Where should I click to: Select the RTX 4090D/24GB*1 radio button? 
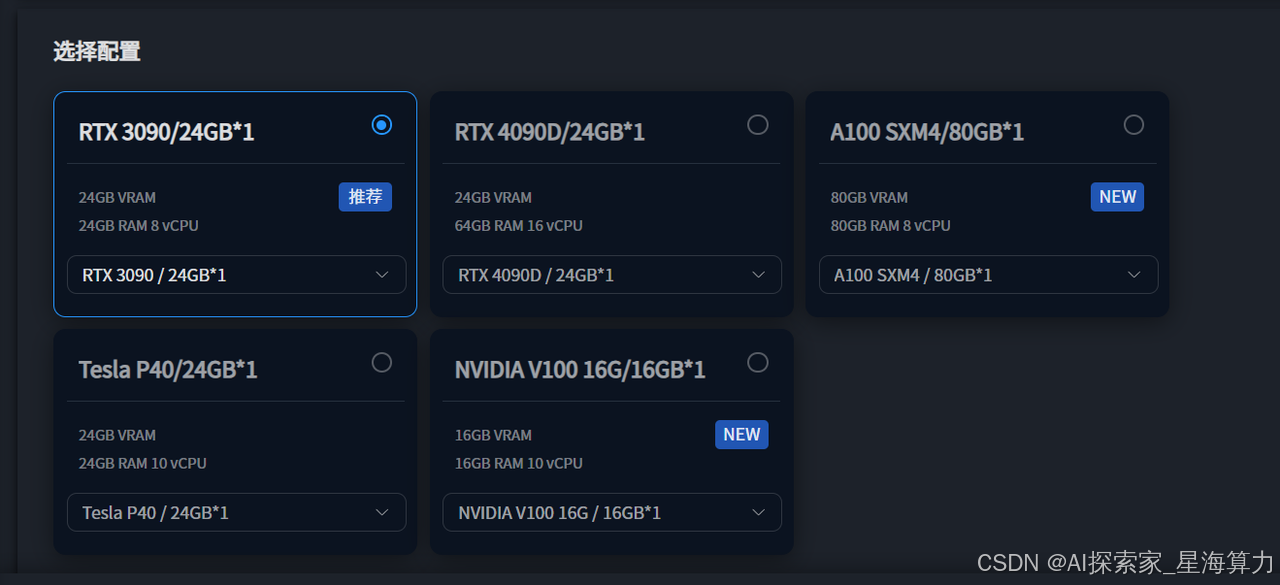[x=757, y=125]
